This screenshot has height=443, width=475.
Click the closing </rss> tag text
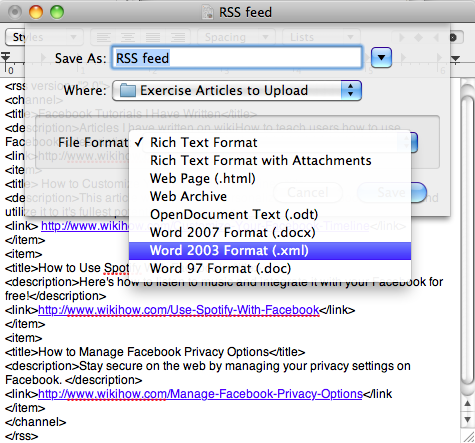(x=22, y=436)
